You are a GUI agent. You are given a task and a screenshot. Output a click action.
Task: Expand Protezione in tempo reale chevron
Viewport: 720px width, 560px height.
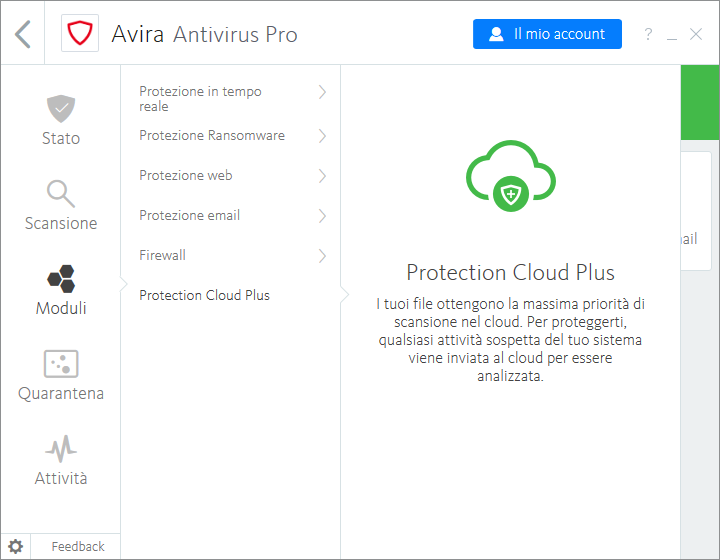tap(322, 92)
